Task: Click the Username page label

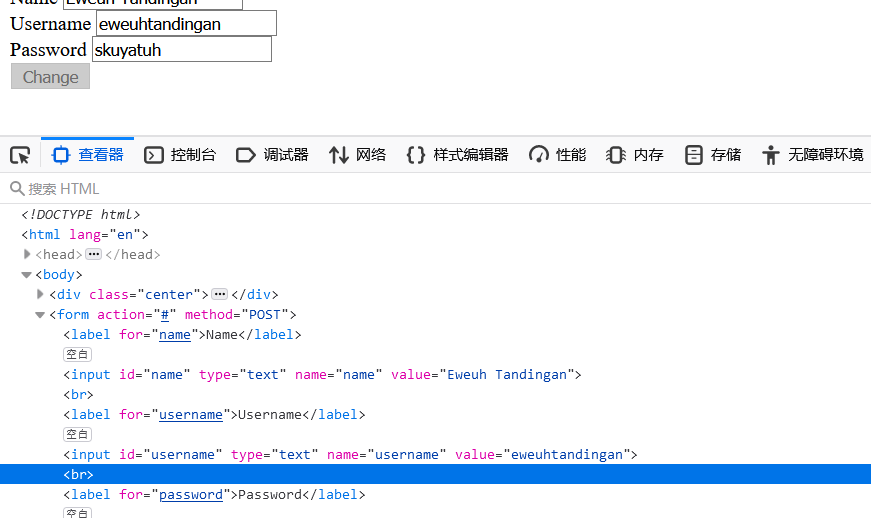Action: (51, 24)
